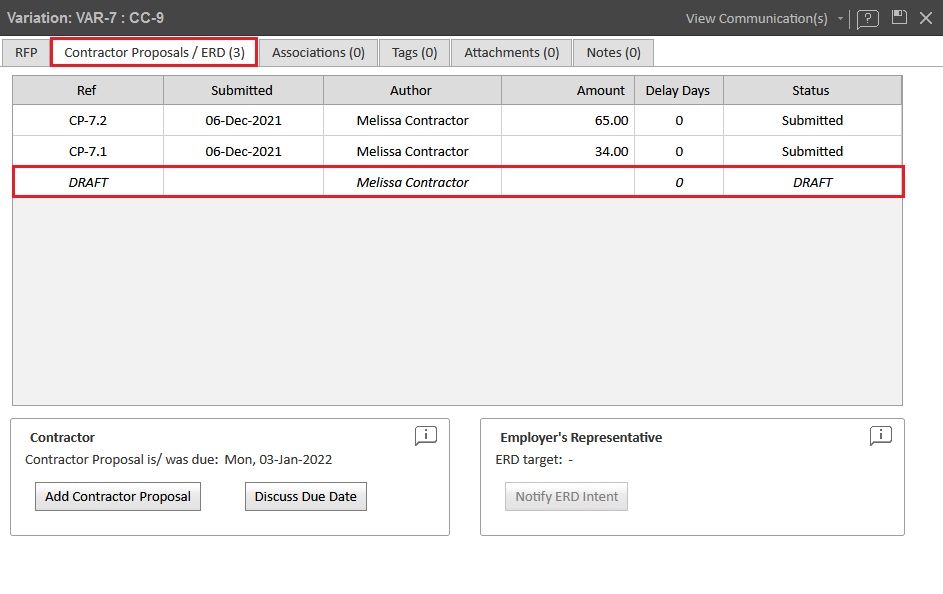Click the Discuss Due Date button
This screenshot has width=943, height=594.
(305, 496)
